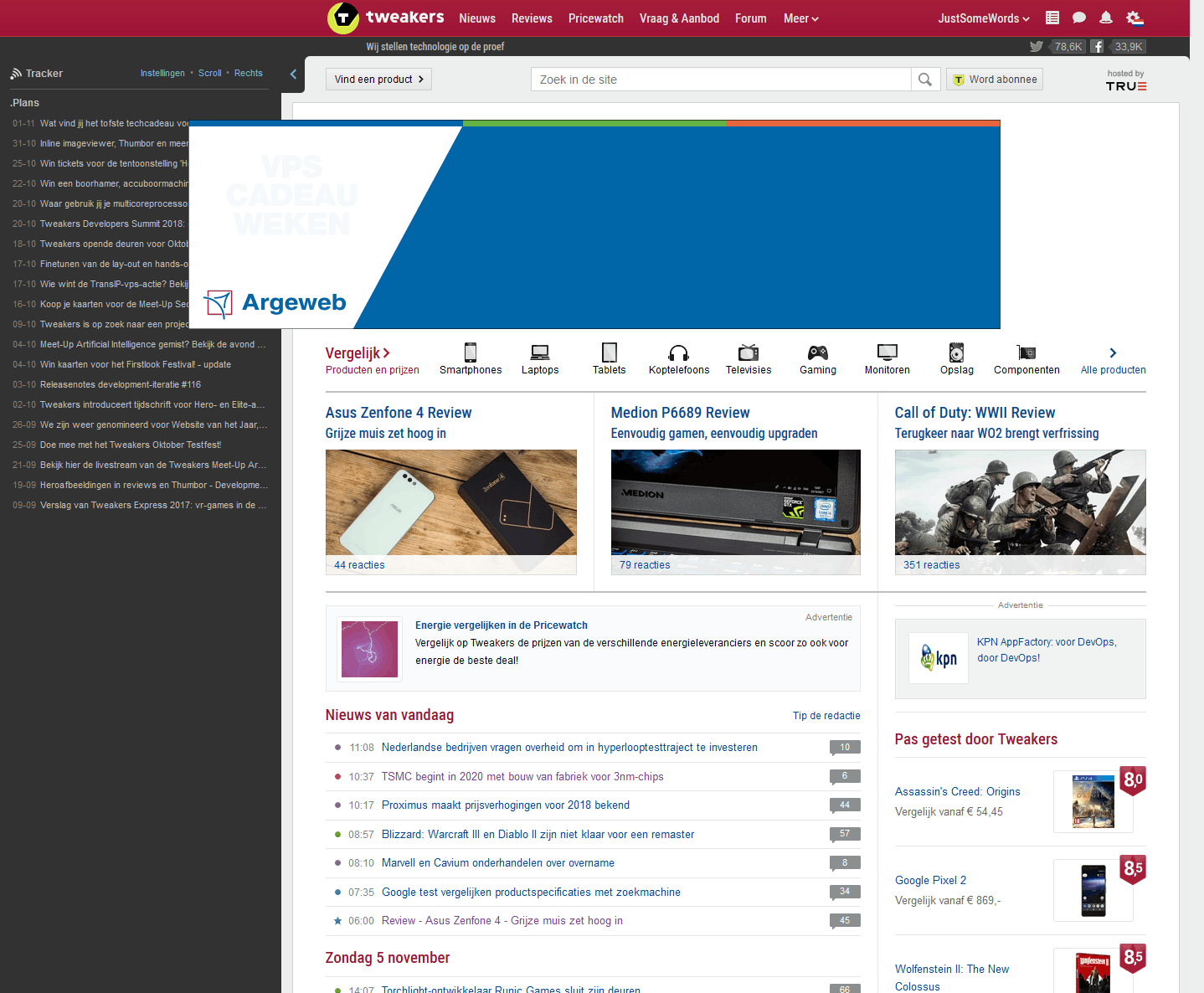This screenshot has width=1204, height=993.
Task: Open tracker item Doe mee met Tweakers Oktober Testfest
Action: (131, 445)
